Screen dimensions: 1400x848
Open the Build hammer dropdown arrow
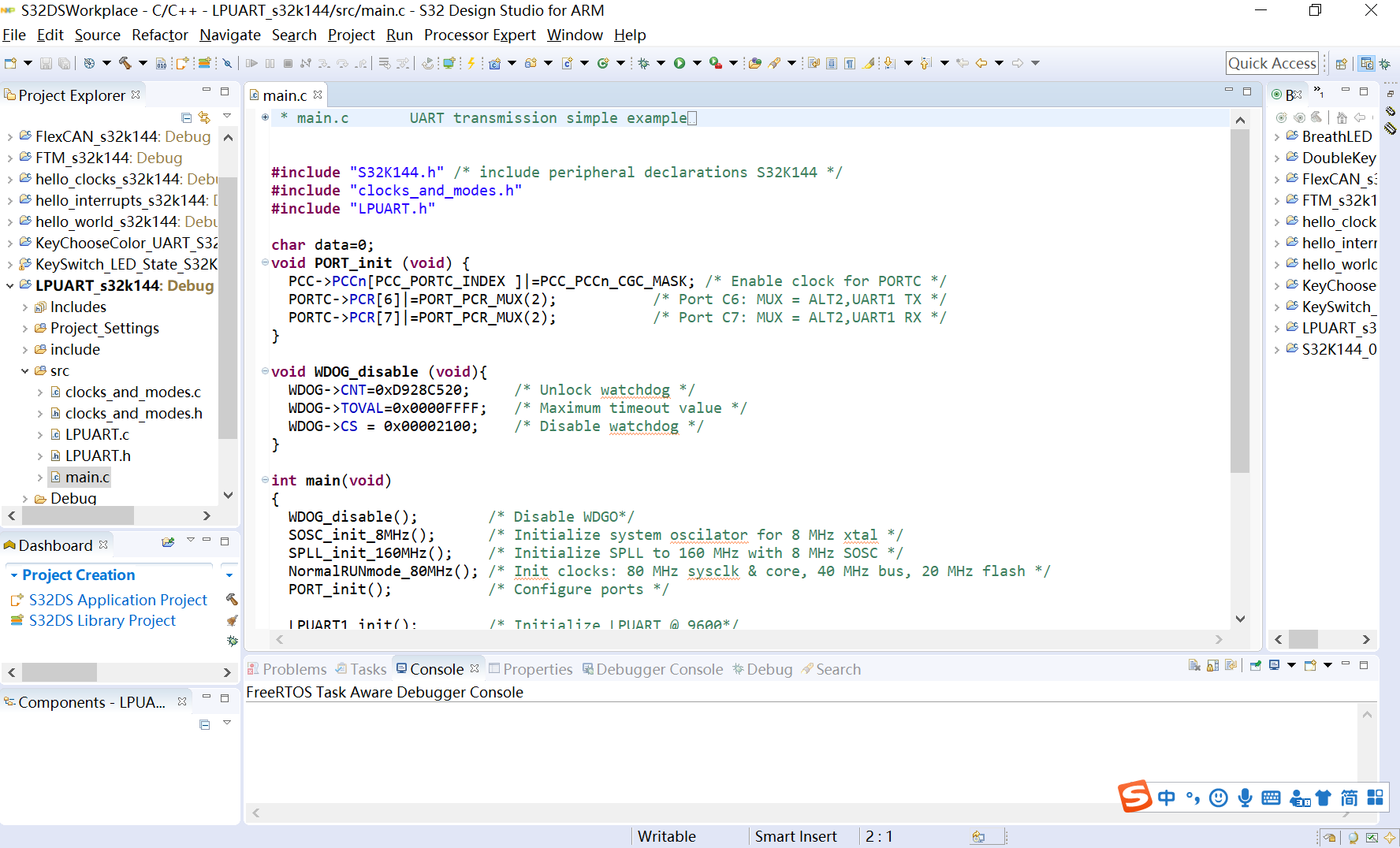[x=143, y=63]
